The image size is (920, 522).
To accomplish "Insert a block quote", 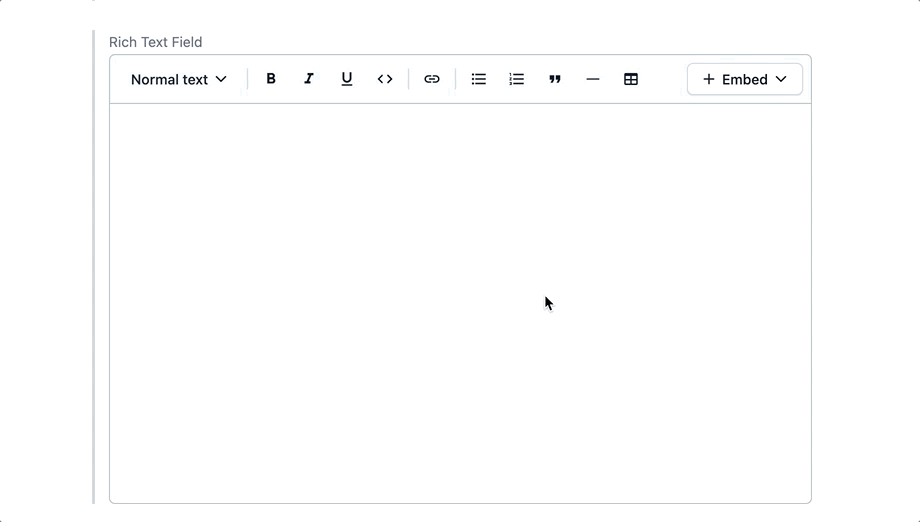I will (x=554, y=79).
